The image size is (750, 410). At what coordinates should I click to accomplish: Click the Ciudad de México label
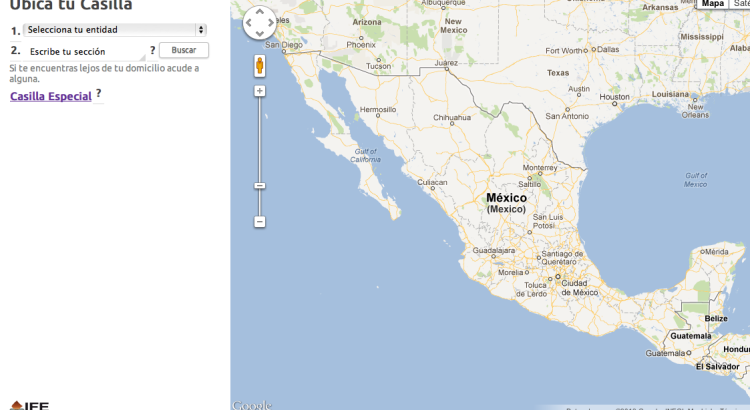(579, 288)
